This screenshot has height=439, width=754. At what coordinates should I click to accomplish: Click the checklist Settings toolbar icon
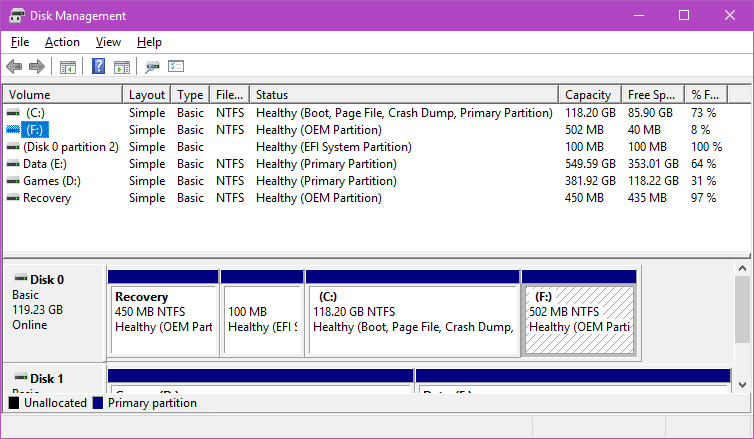[x=177, y=67]
